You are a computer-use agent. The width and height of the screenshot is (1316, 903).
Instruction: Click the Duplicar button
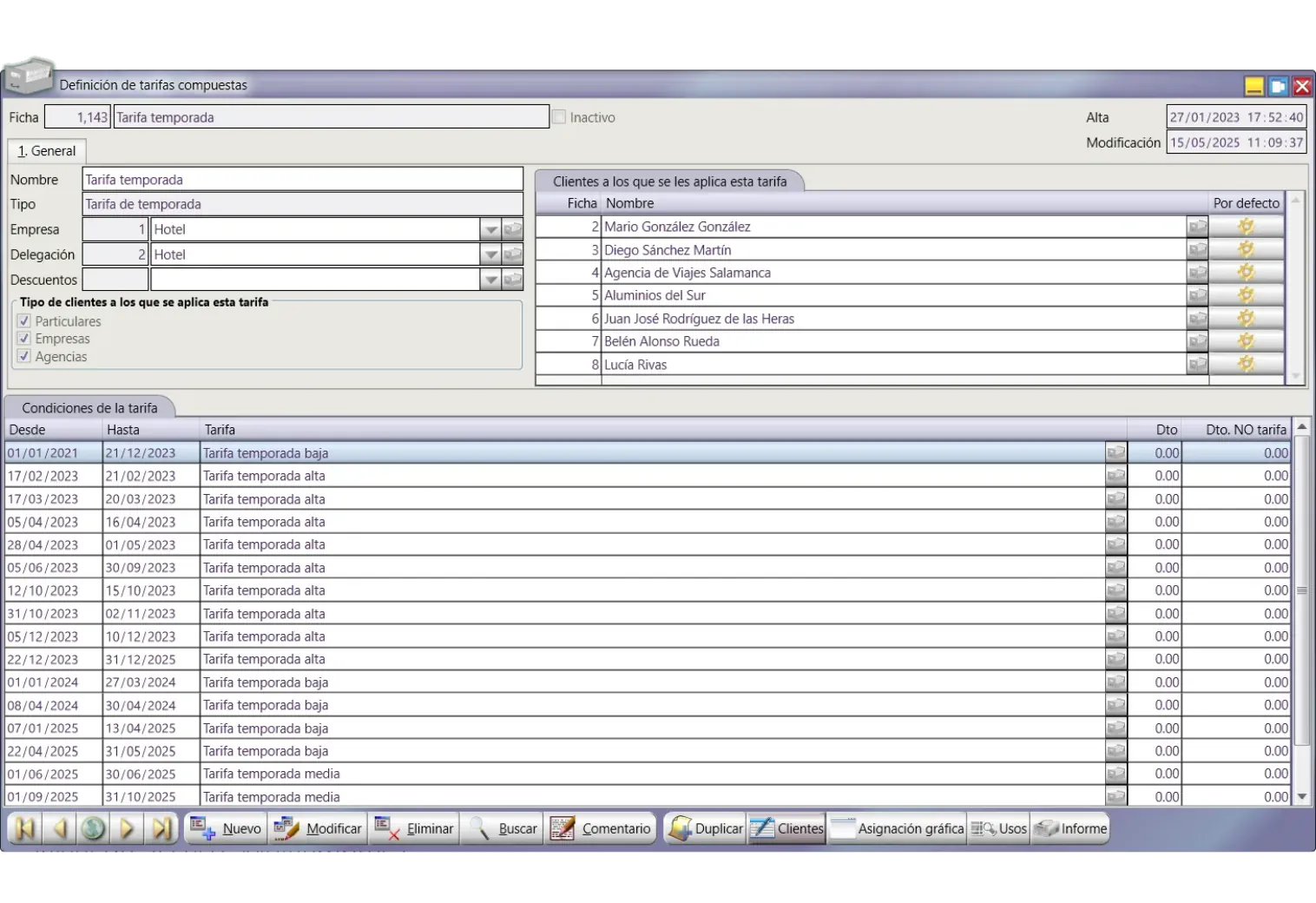coord(707,828)
